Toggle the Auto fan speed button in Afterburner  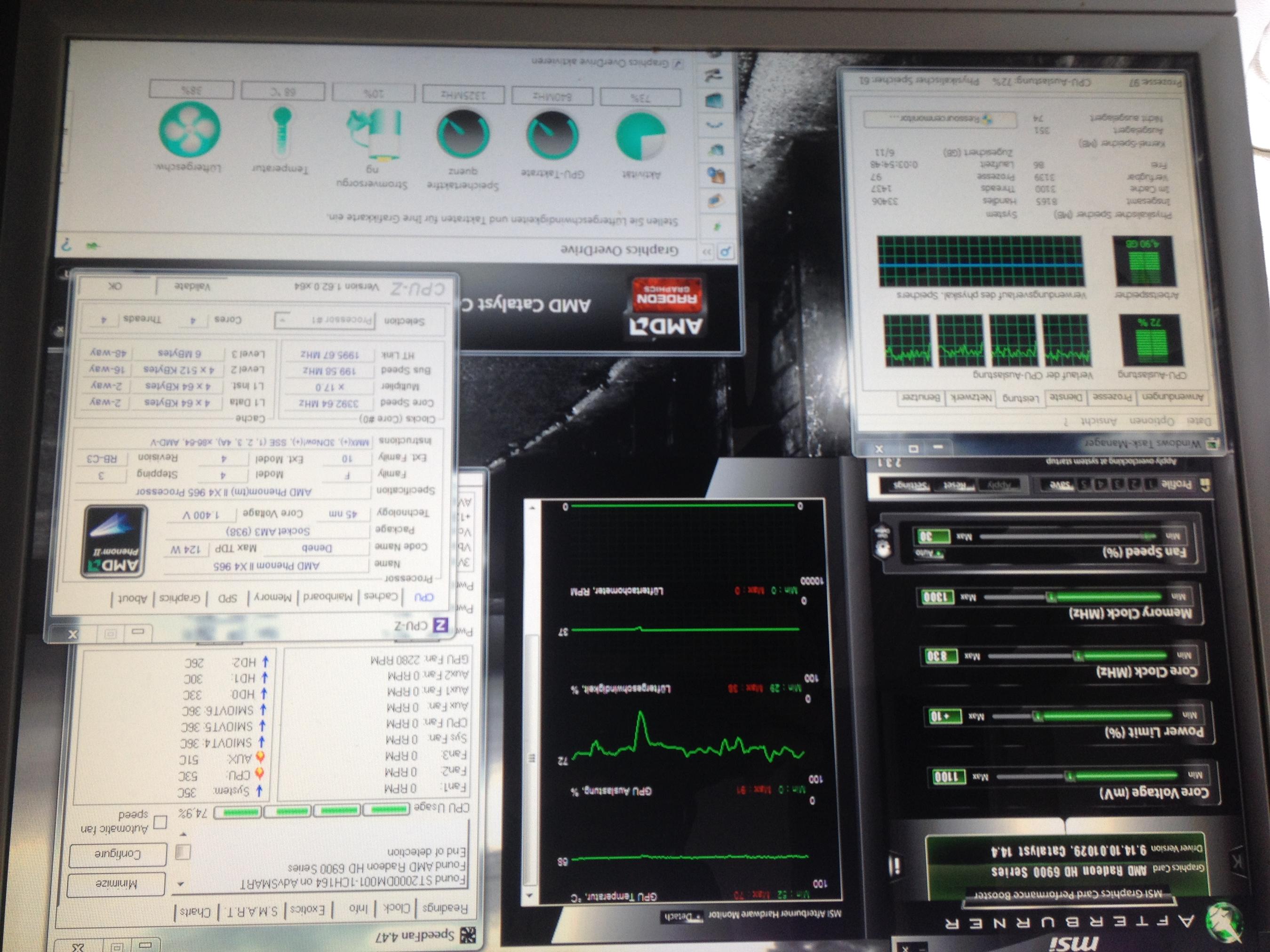pyautogui.click(x=929, y=554)
